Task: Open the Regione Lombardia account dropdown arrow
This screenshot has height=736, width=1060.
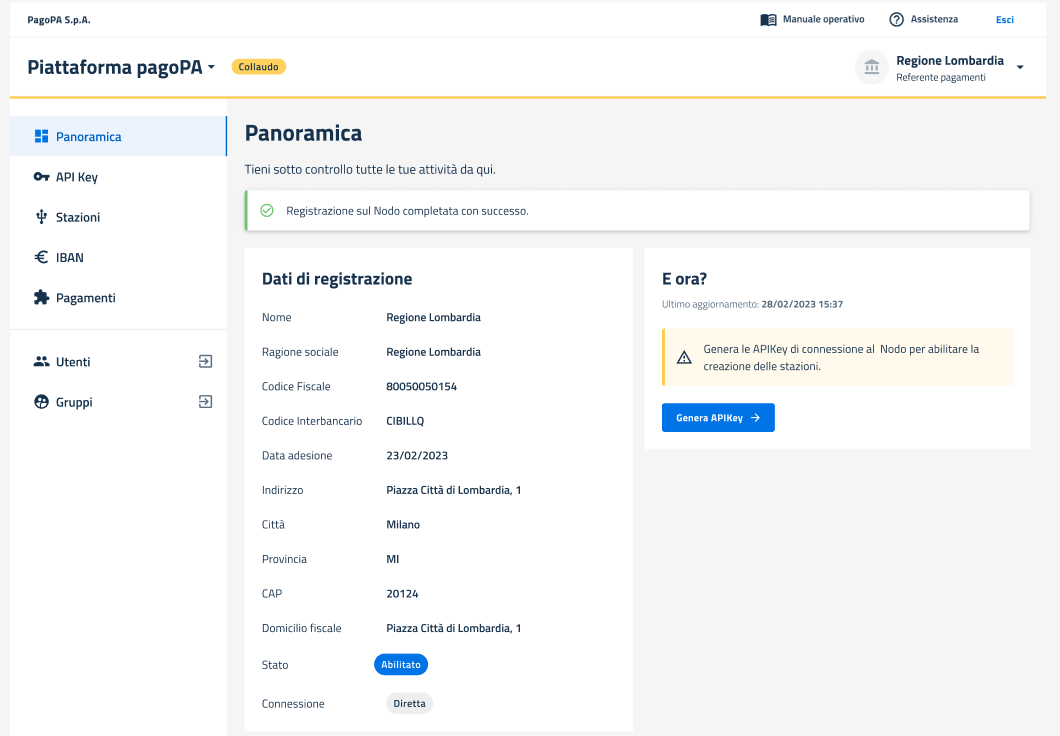Action: coord(1020,68)
